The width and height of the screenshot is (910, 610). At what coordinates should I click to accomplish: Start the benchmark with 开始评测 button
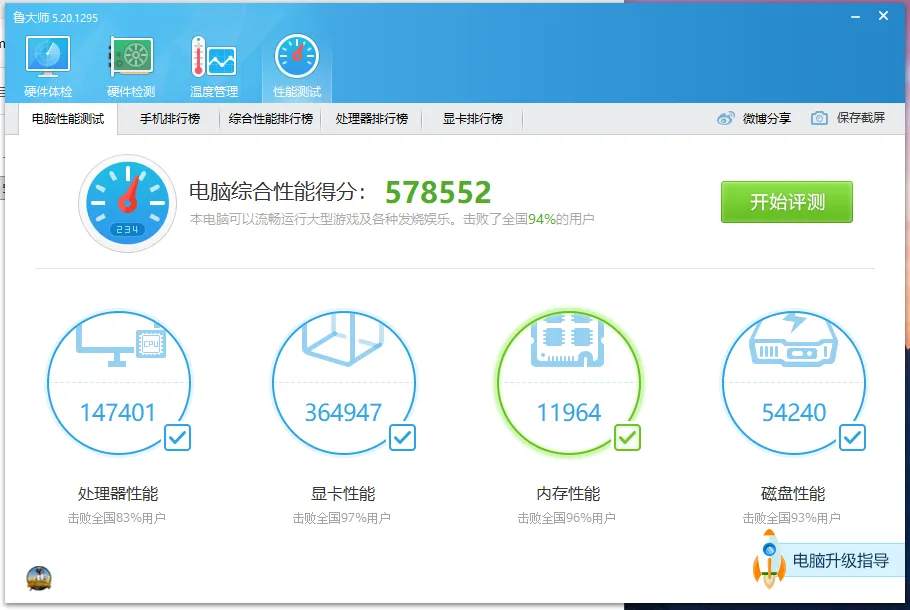786,202
